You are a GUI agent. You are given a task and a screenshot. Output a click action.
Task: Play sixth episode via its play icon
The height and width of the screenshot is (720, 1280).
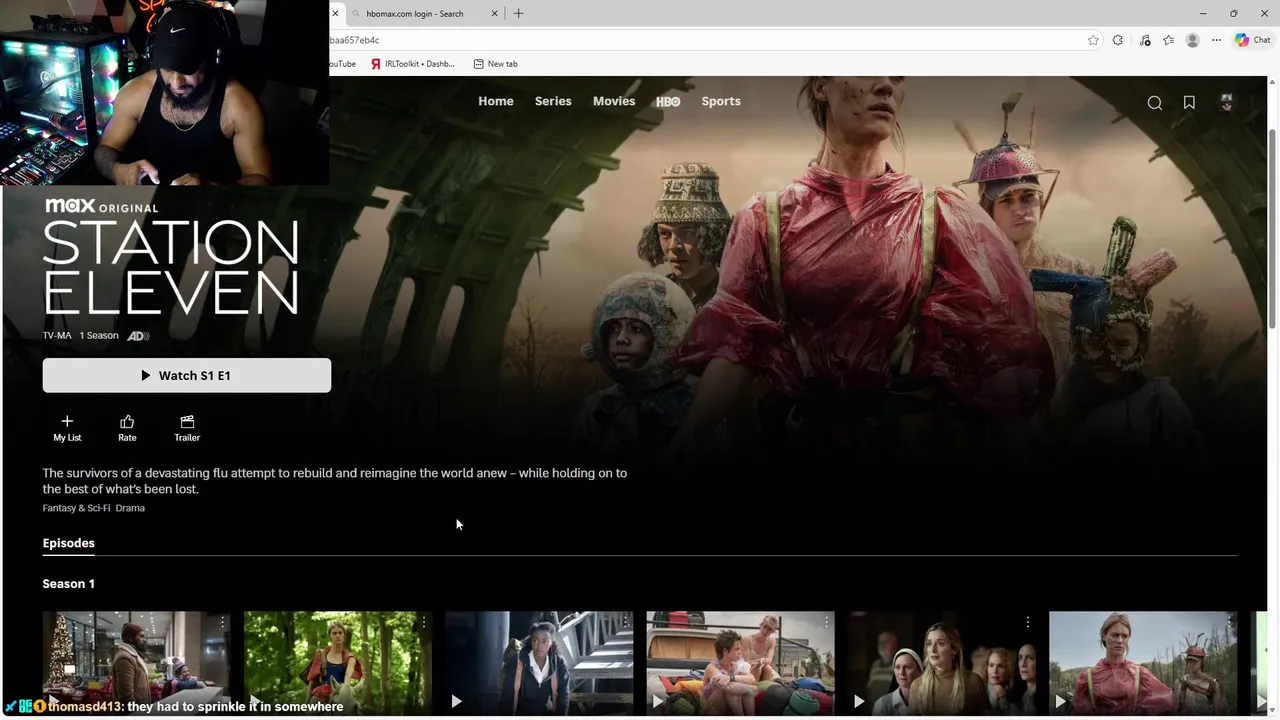click(x=1060, y=702)
